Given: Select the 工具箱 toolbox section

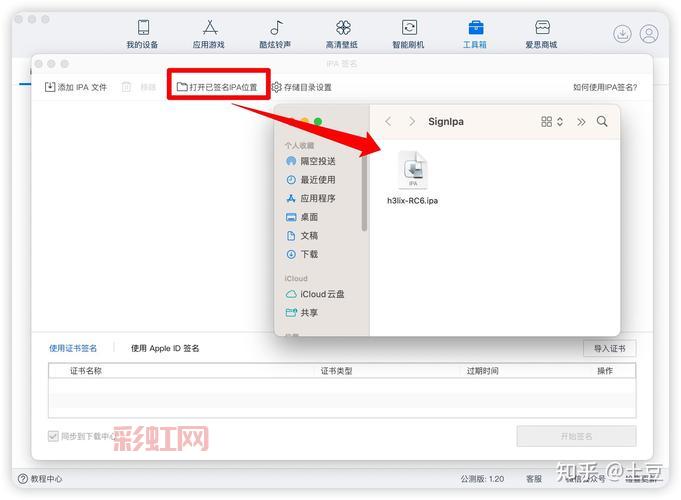Looking at the screenshot, I should coord(475,33).
